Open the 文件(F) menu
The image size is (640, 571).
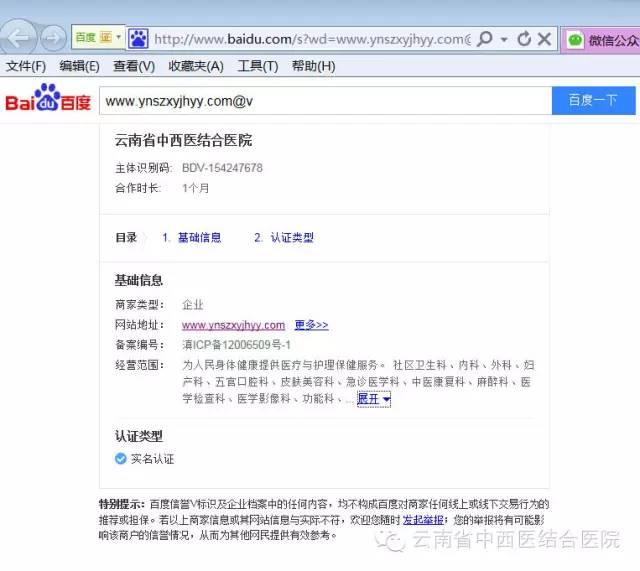coord(26,66)
